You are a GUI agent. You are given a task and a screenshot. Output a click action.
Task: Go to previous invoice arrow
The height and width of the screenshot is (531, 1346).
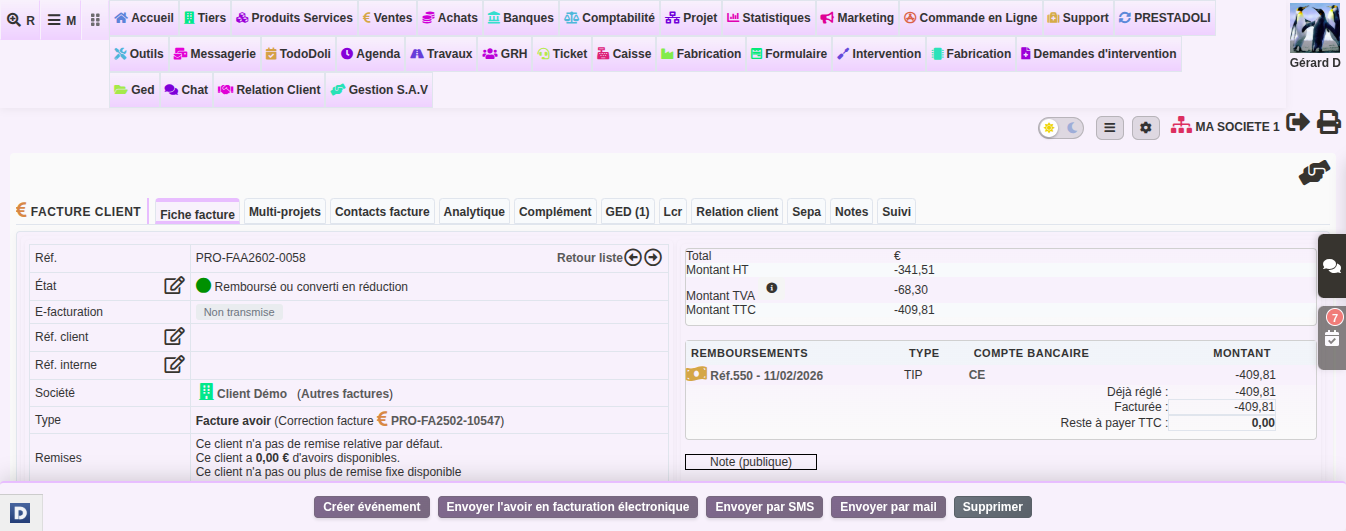tap(633, 258)
